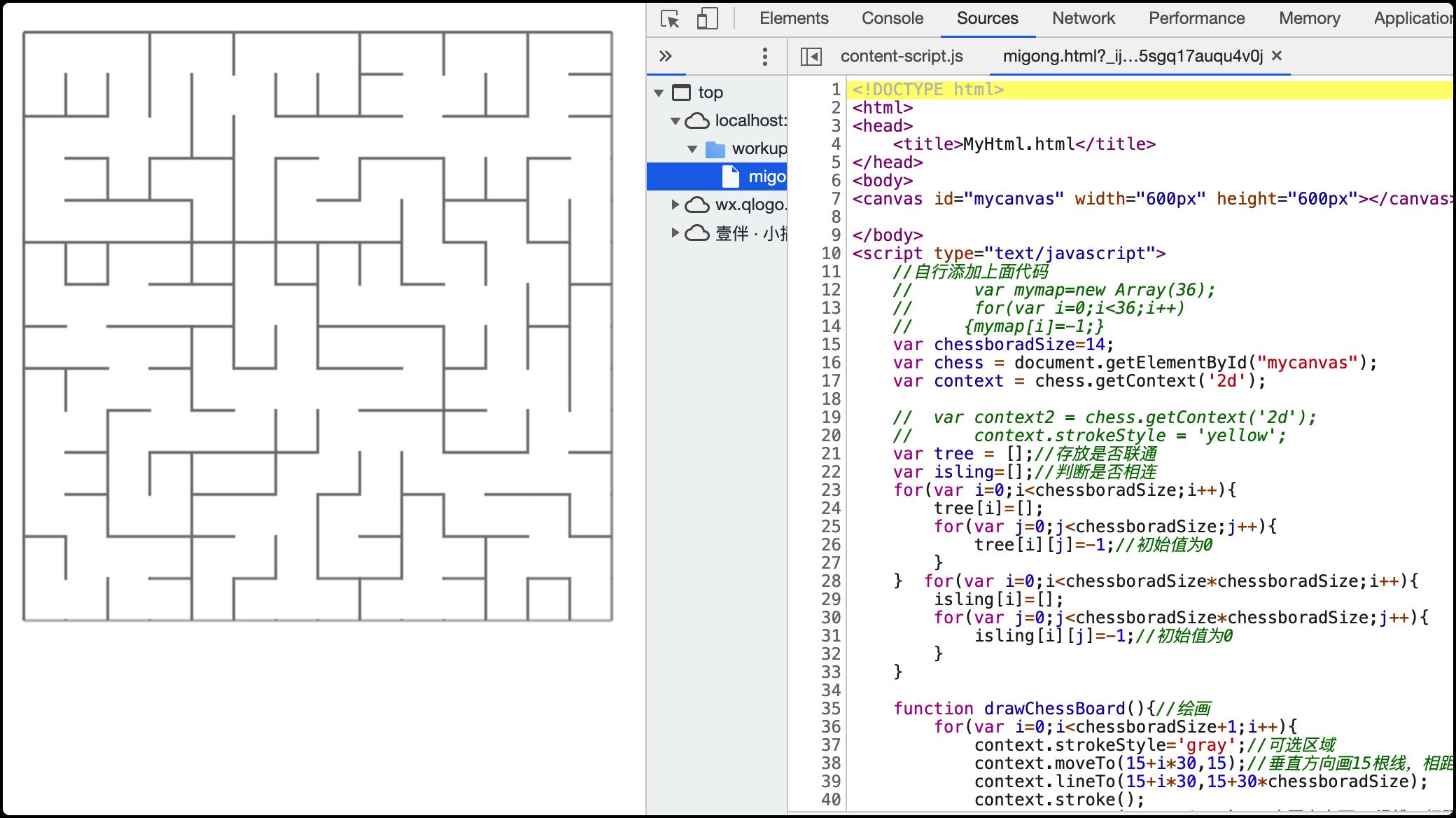The image size is (1456, 818).
Task: Click the content-script.js tab
Action: (x=900, y=56)
